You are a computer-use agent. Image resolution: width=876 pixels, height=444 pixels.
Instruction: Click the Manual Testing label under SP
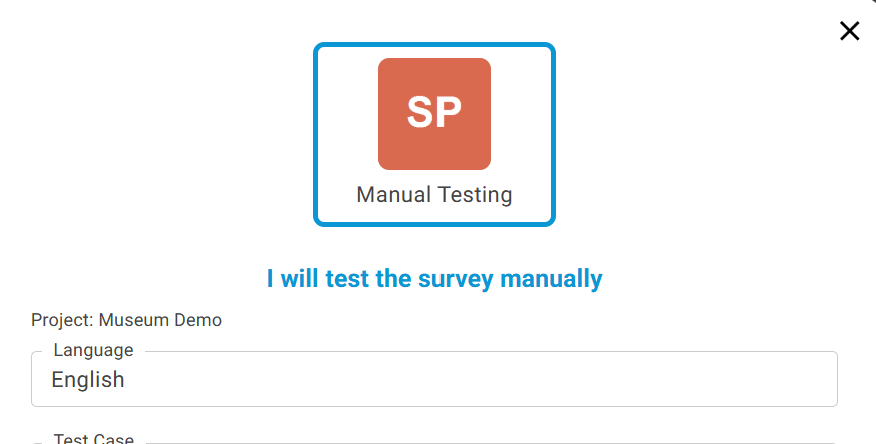(x=434, y=195)
